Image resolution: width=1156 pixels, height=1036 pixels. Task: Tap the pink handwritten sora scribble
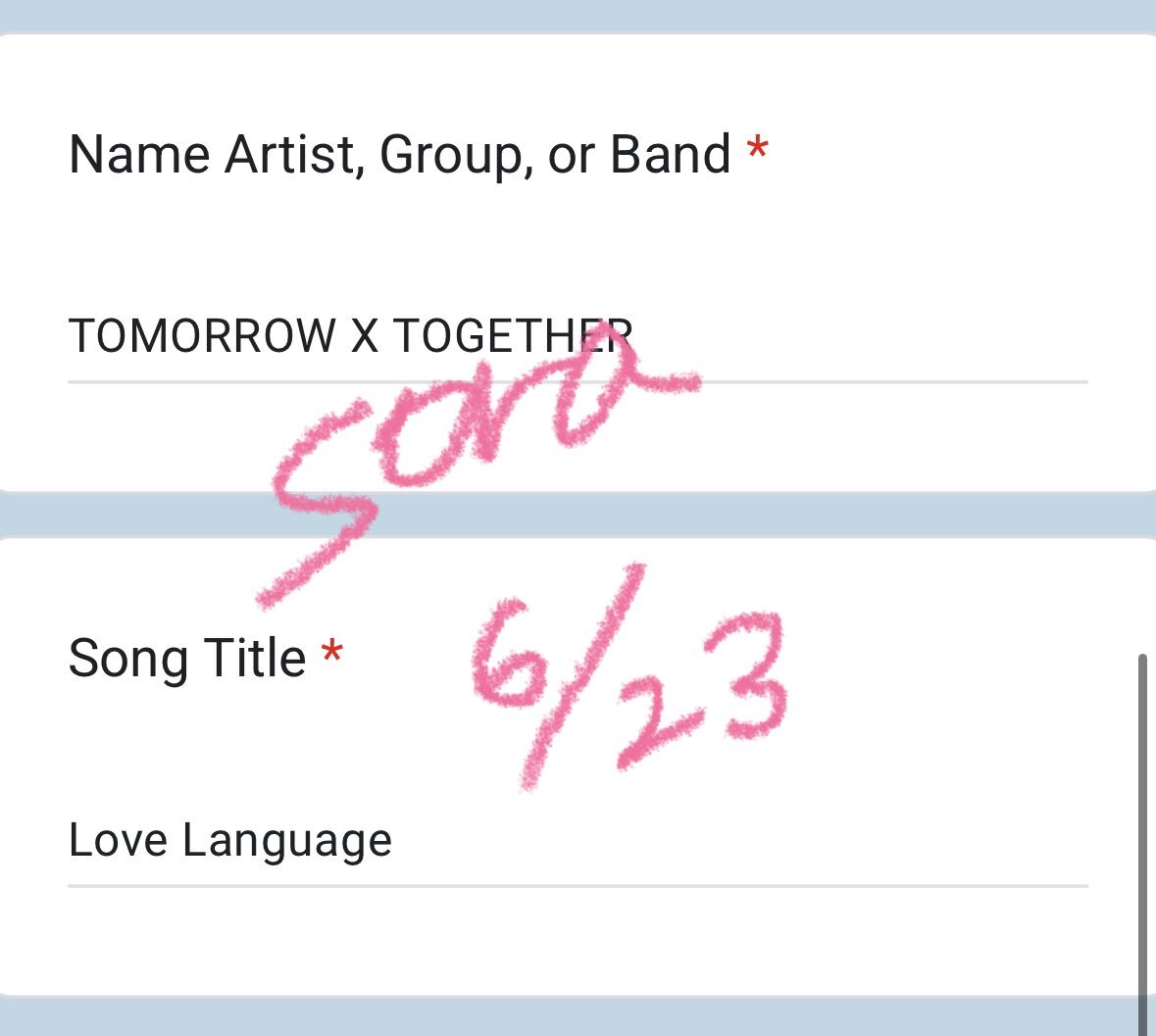(479, 465)
